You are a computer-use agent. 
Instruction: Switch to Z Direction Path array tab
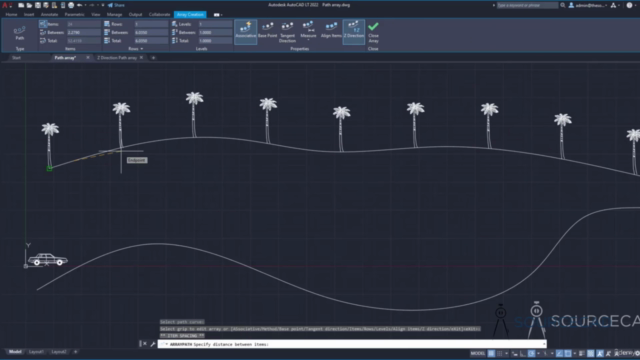(117, 58)
